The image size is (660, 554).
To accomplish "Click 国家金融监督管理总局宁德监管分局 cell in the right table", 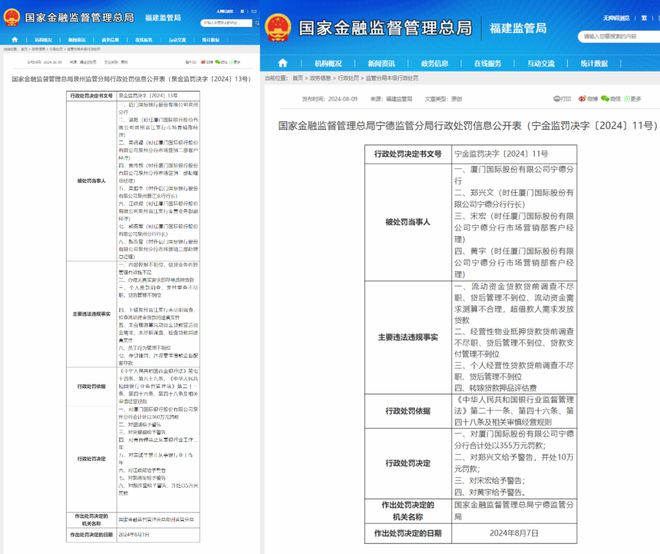I will pyautogui.click(x=514, y=510).
